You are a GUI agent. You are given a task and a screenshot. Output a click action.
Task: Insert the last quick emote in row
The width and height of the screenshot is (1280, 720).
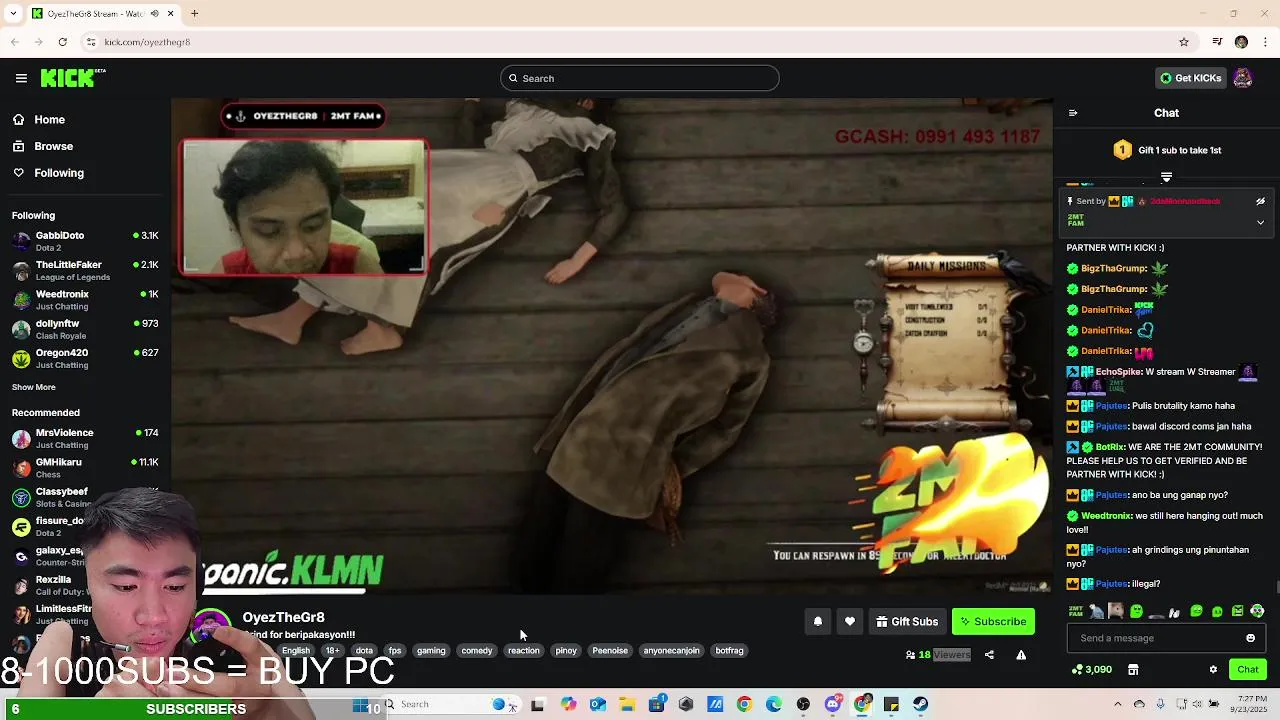[1257, 611]
